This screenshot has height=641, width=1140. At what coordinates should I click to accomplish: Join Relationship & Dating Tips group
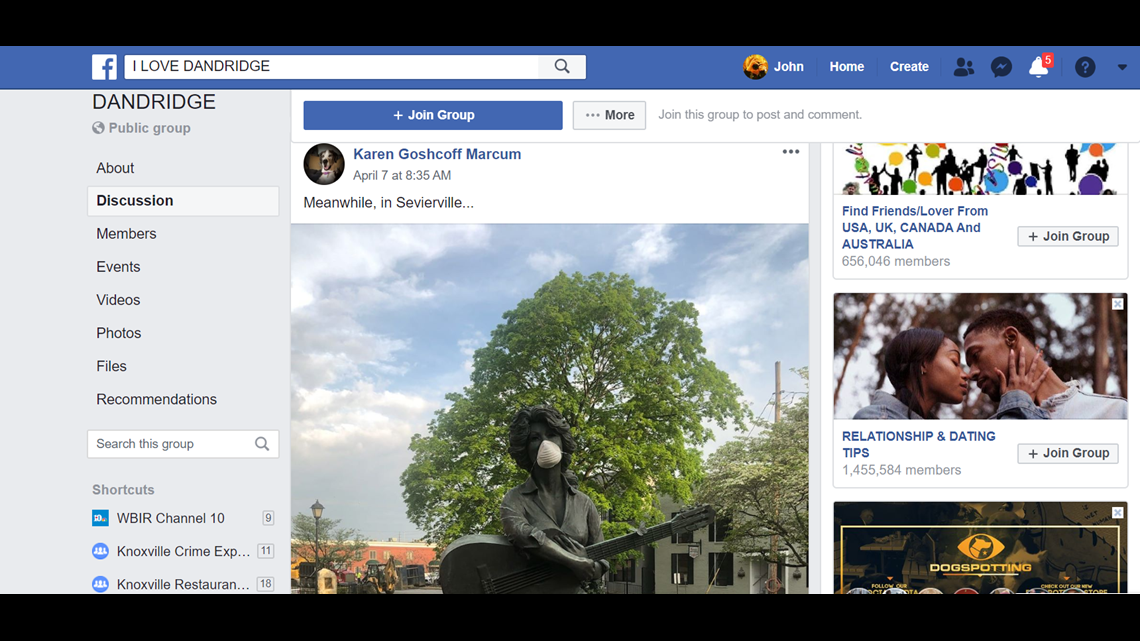tap(1067, 453)
